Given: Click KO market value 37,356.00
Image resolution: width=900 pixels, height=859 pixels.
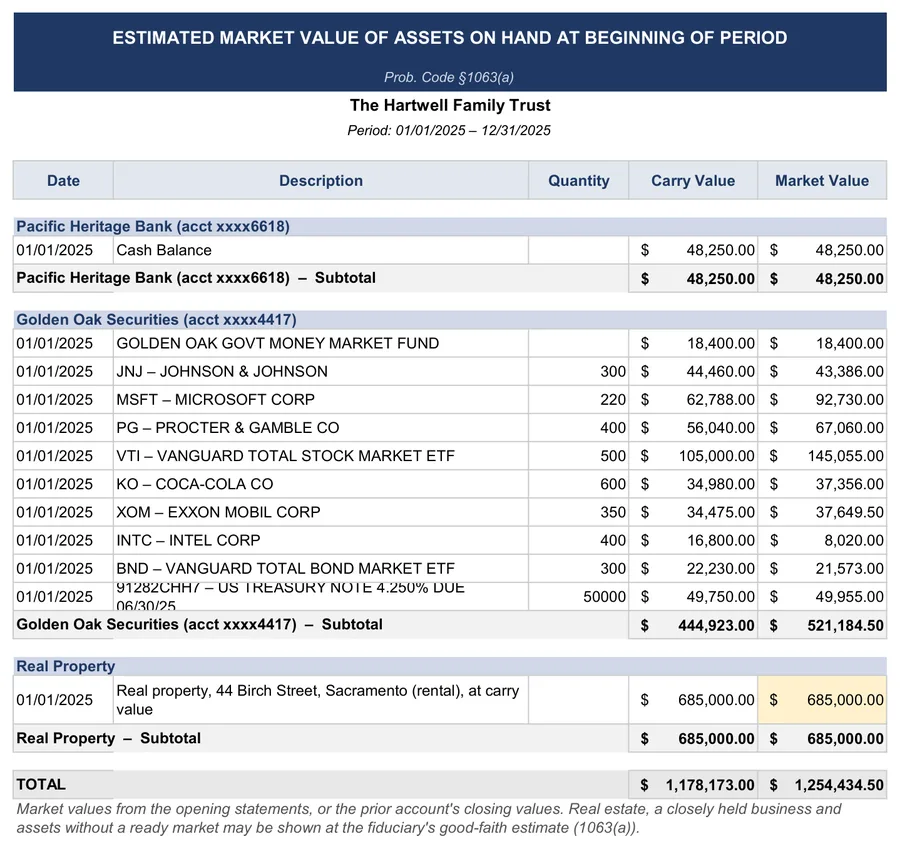Looking at the screenshot, I should 822,484.
